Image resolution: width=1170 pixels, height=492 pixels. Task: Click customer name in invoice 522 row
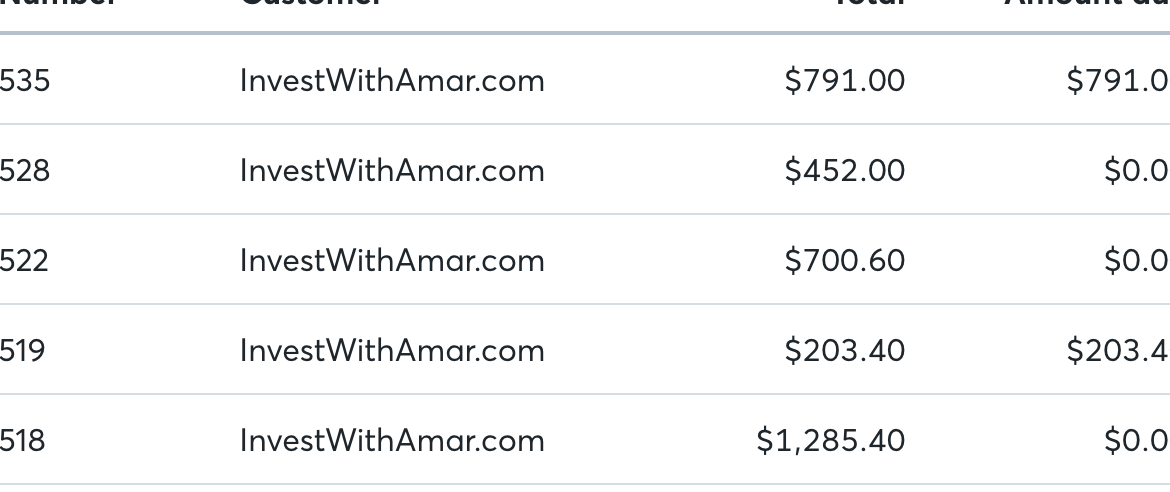(x=392, y=261)
